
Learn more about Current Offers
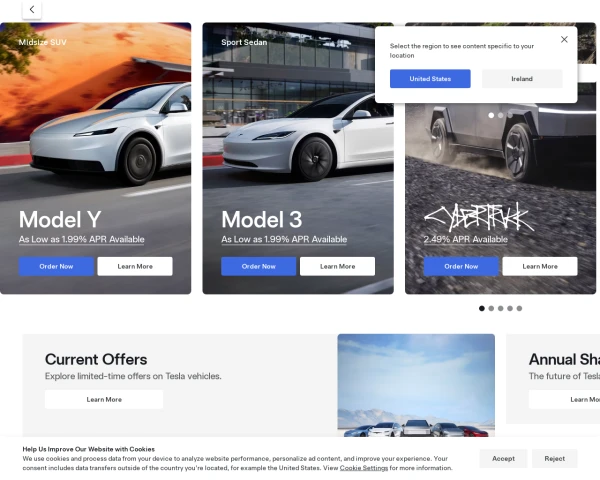[104, 400]
